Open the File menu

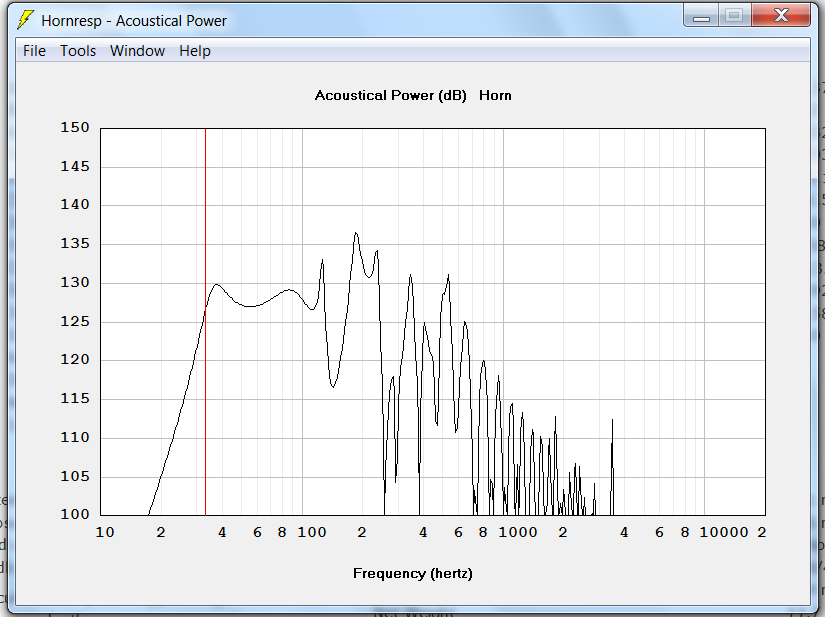(x=34, y=51)
